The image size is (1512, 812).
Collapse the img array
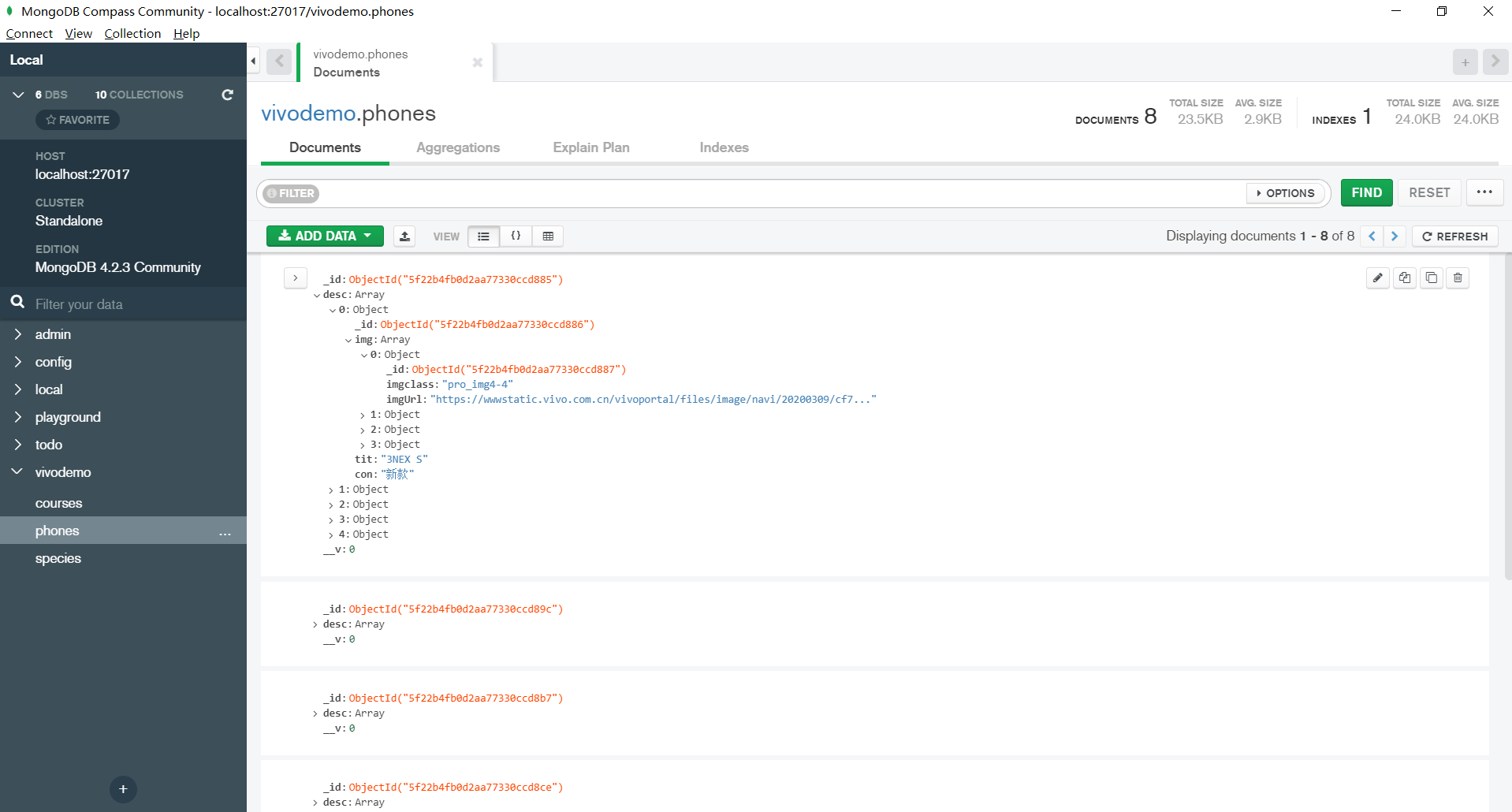348,341
